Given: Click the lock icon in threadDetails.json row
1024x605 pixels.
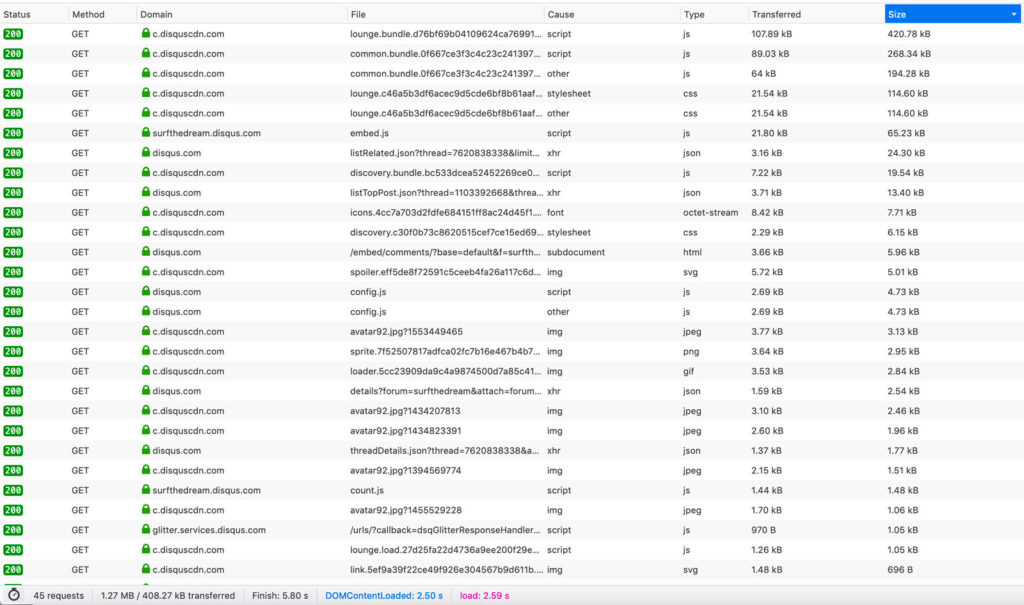Looking at the screenshot, I should pyautogui.click(x=146, y=450).
